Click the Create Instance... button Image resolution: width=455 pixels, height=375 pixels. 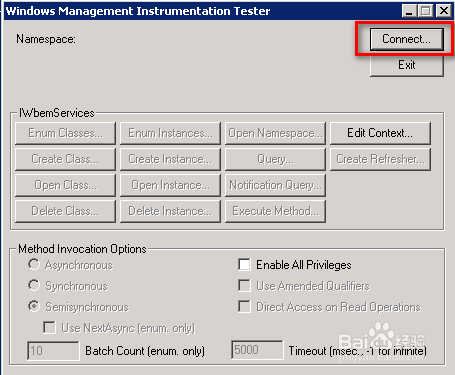click(x=170, y=159)
